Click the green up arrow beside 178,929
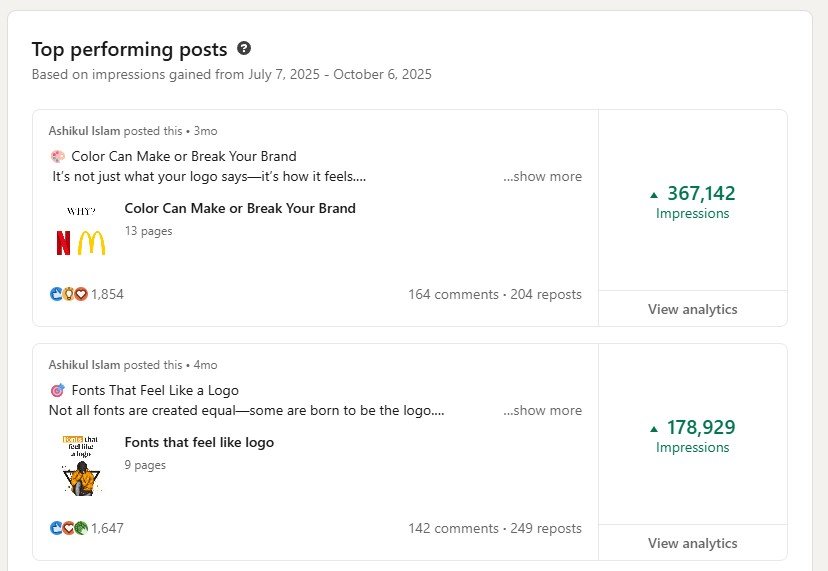The width and height of the screenshot is (828, 571). click(x=654, y=428)
